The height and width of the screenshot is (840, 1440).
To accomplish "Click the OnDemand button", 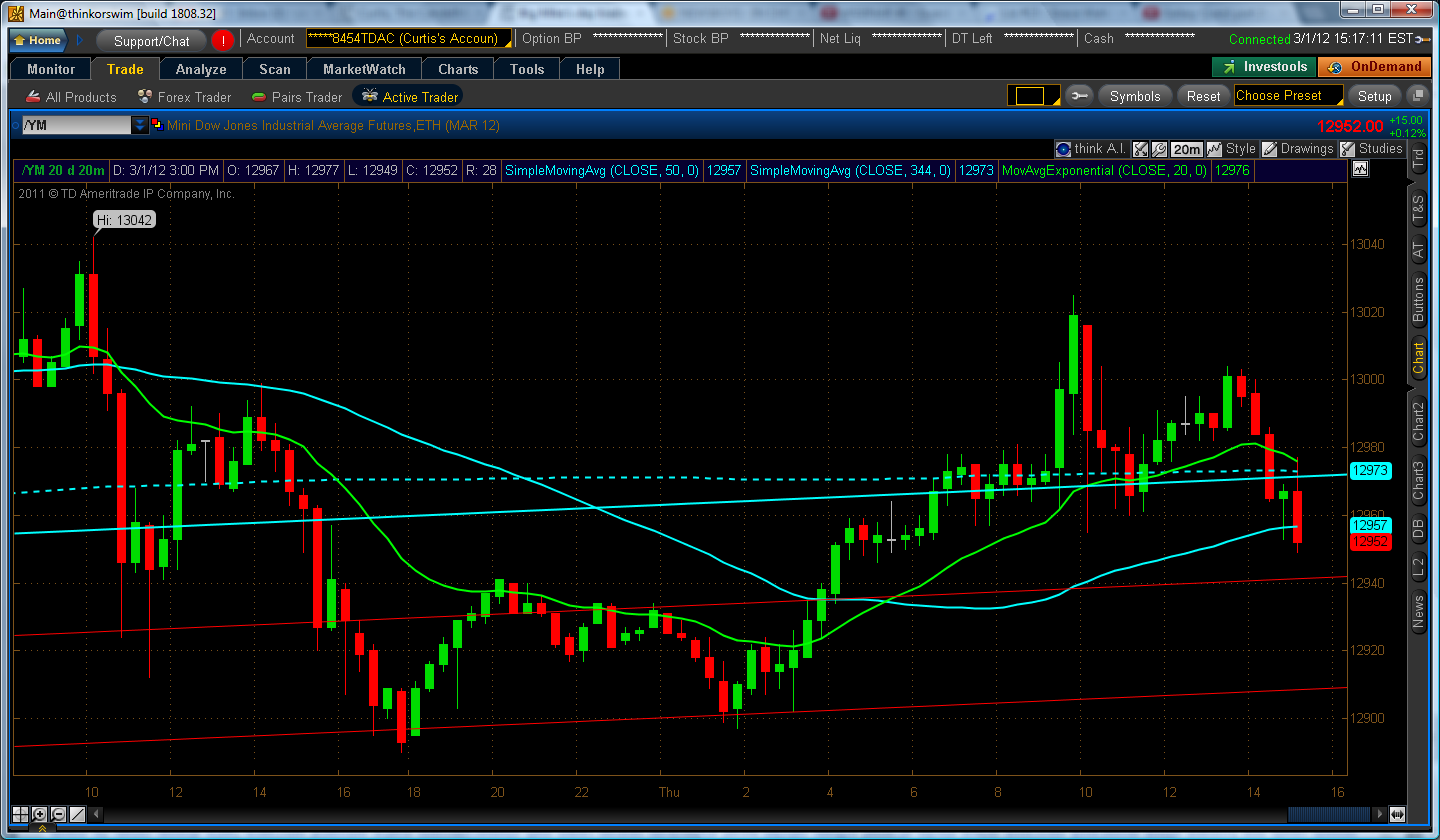I will pos(1374,67).
